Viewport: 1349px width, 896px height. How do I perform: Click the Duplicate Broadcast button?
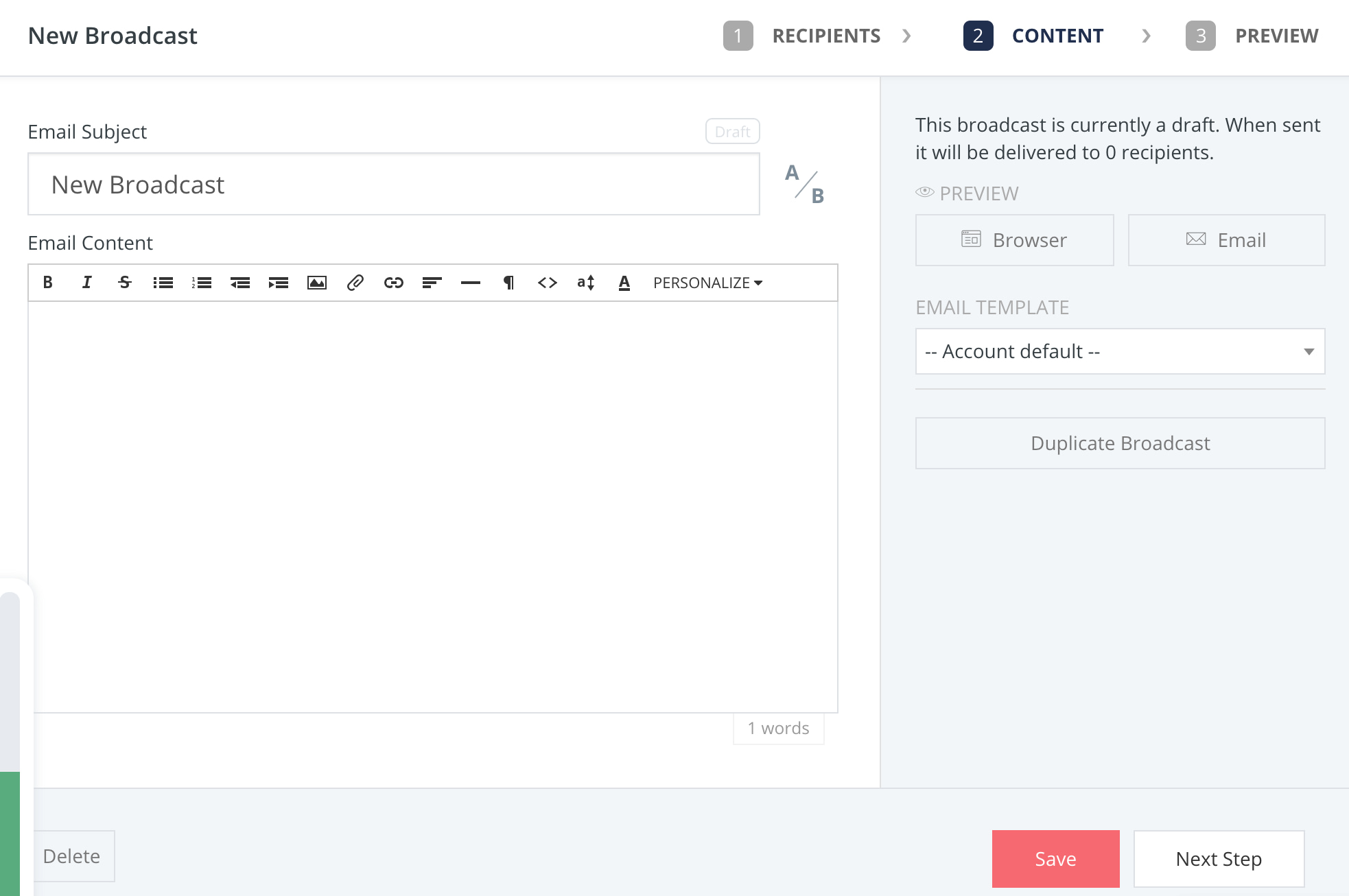tap(1119, 443)
